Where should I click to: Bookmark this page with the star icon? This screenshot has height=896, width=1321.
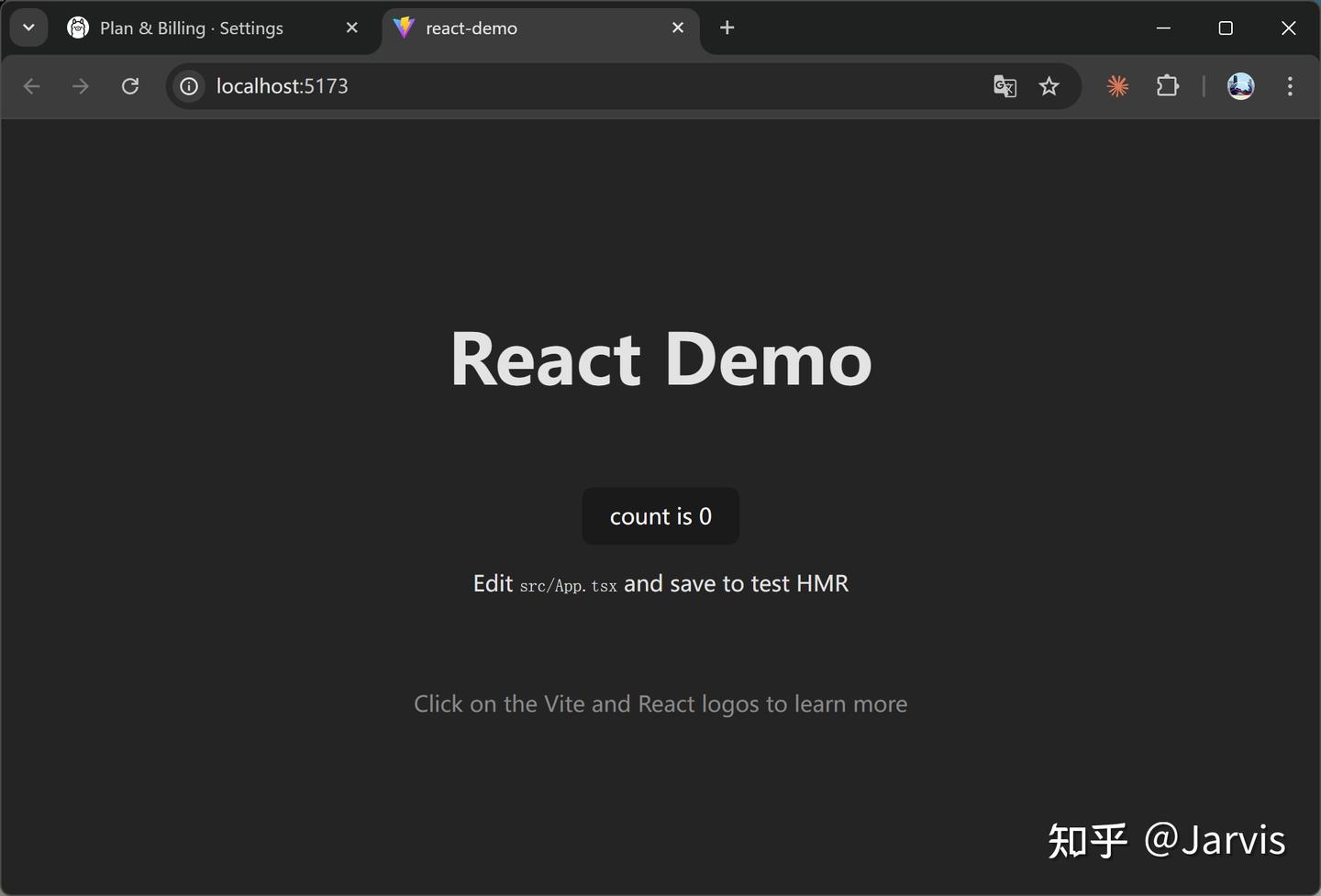1049,86
